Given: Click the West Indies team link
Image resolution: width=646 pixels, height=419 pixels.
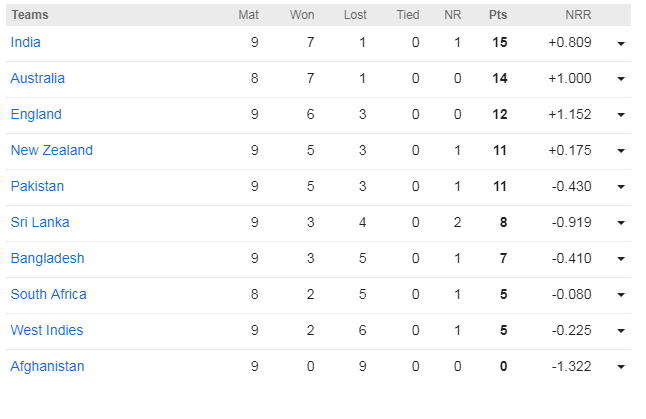Looking at the screenshot, I should pos(47,330).
